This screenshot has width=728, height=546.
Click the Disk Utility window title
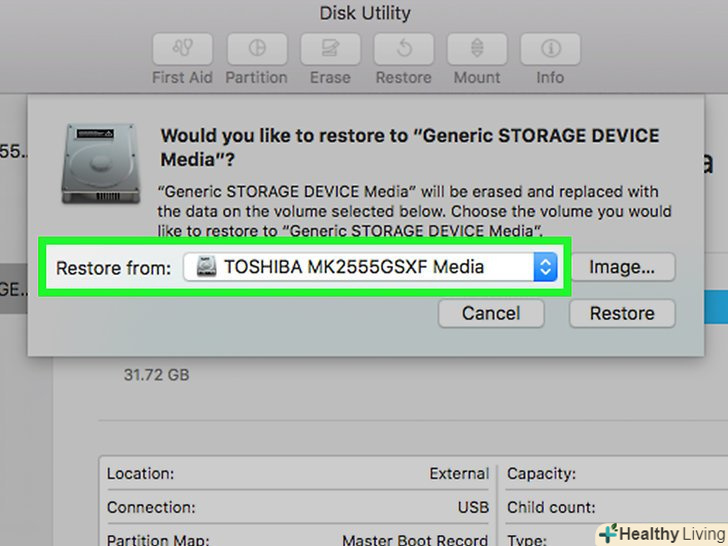(365, 14)
